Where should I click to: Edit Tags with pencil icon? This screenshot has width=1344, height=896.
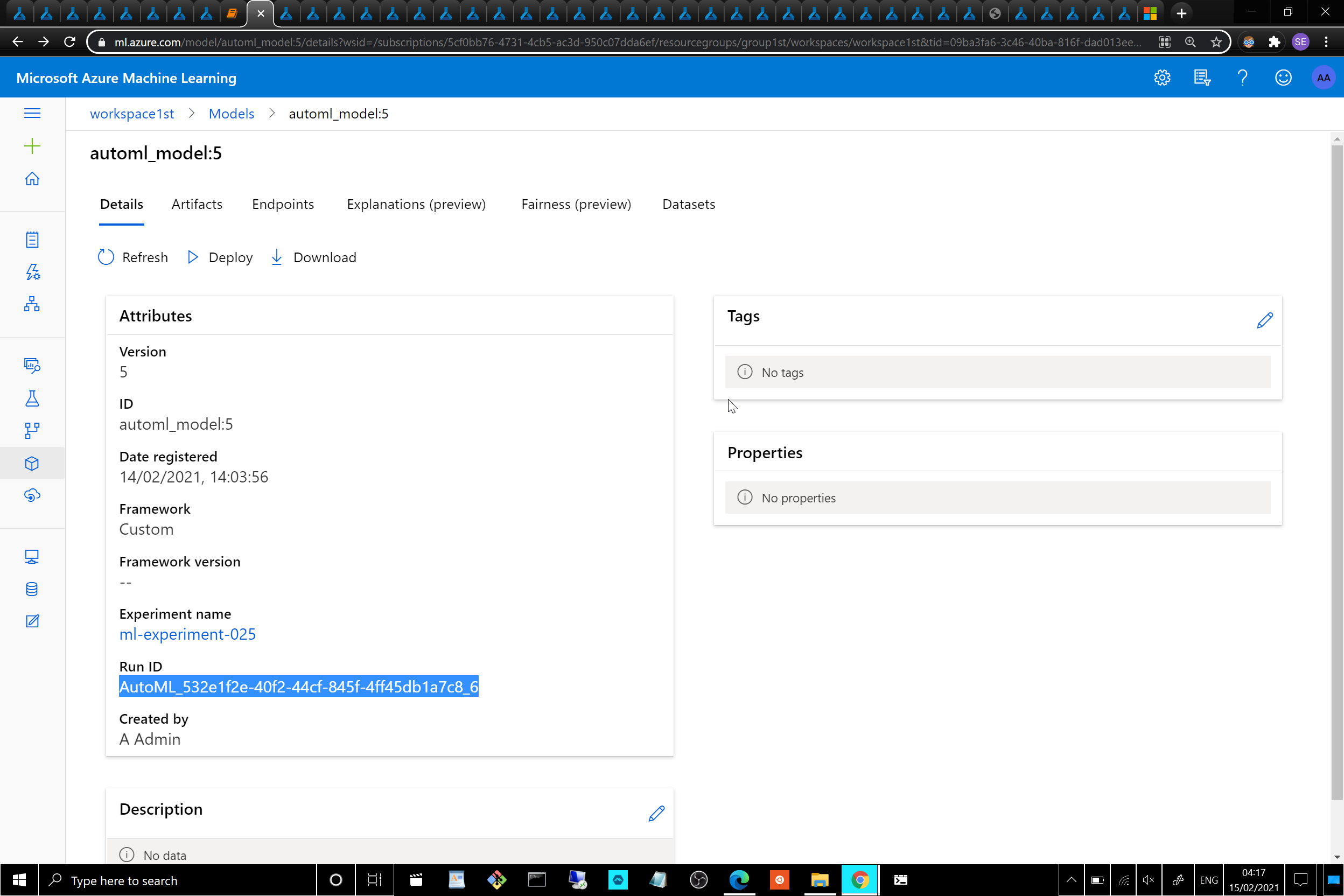pos(1264,320)
